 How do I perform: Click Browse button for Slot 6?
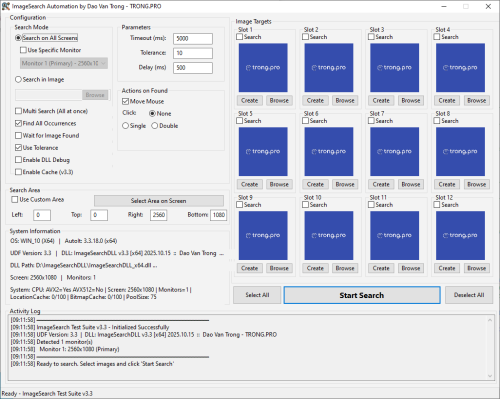[345, 185]
